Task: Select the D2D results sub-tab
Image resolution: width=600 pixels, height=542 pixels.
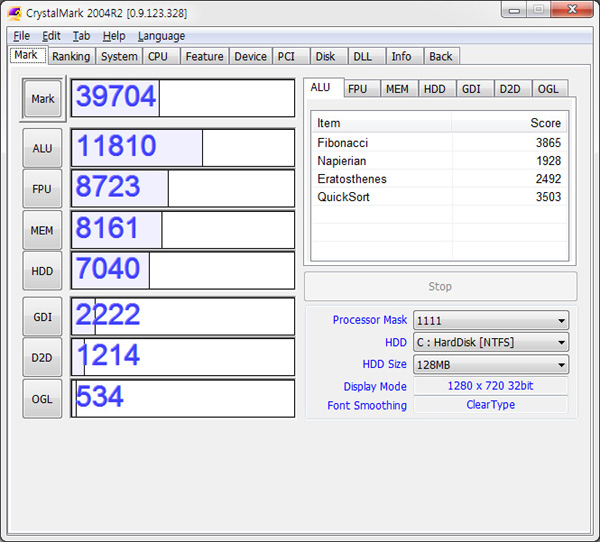Action: 513,89
